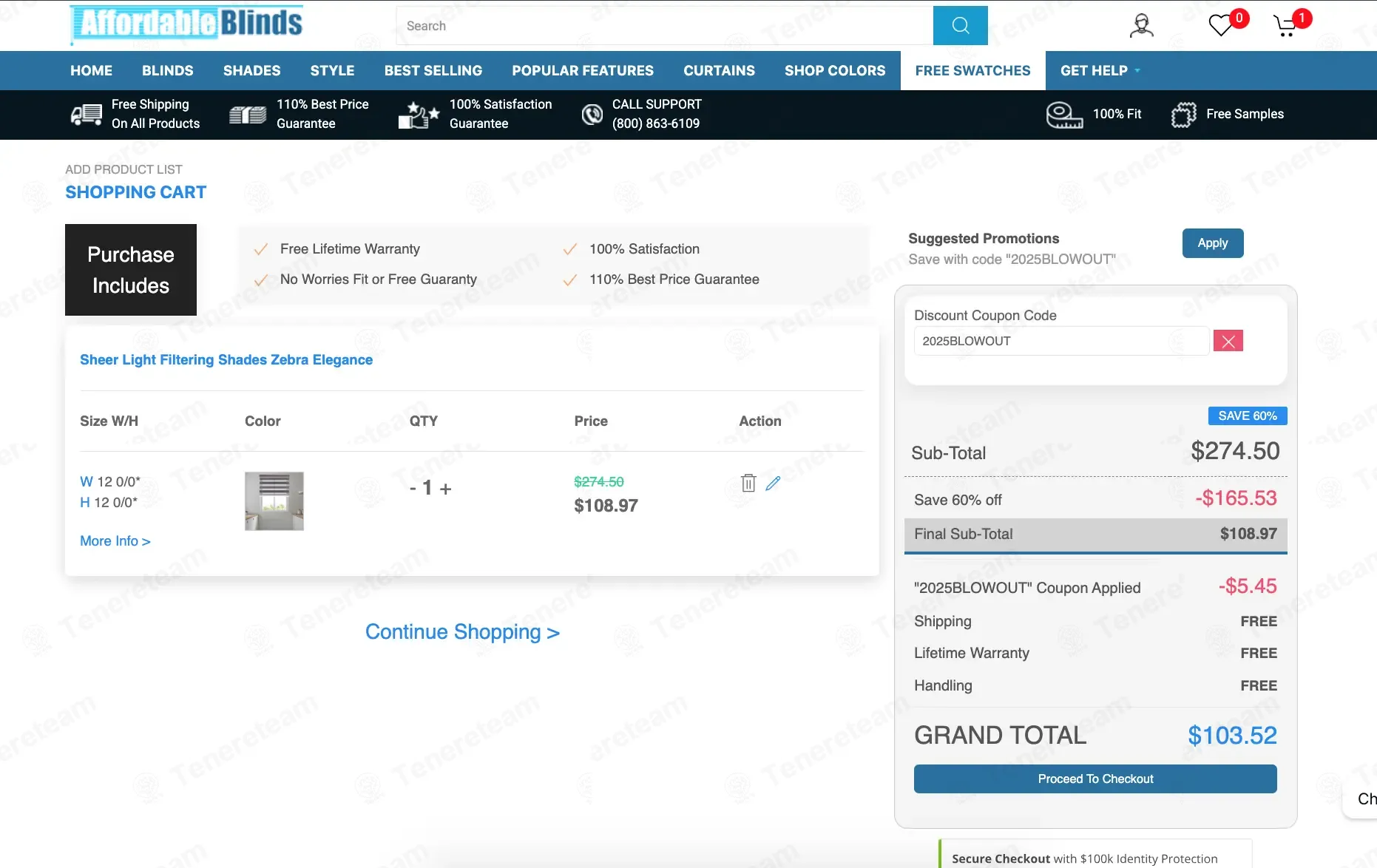1377x868 pixels.
Task: Click the Grand Total $103.52 amount
Action: coord(1232,736)
